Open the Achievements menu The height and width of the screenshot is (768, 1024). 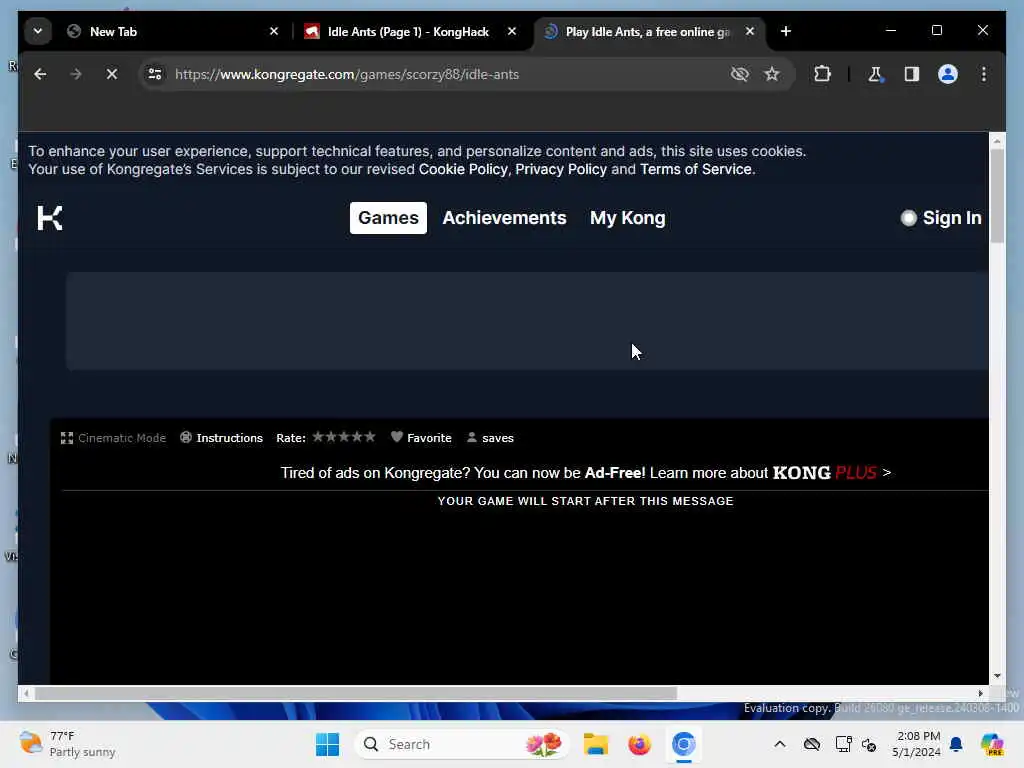pyautogui.click(x=504, y=217)
